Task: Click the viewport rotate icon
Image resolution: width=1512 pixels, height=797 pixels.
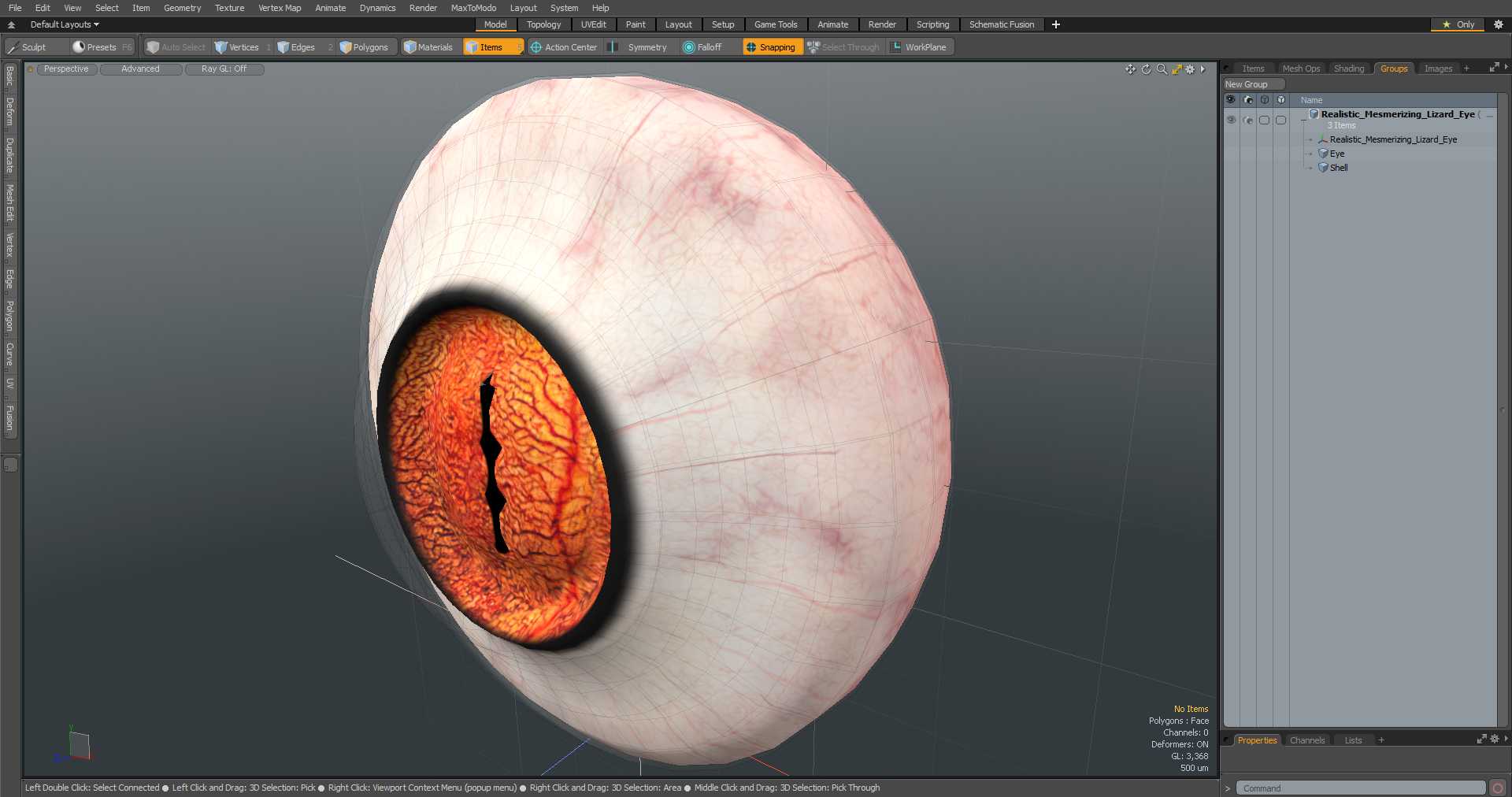Action: click(1147, 69)
